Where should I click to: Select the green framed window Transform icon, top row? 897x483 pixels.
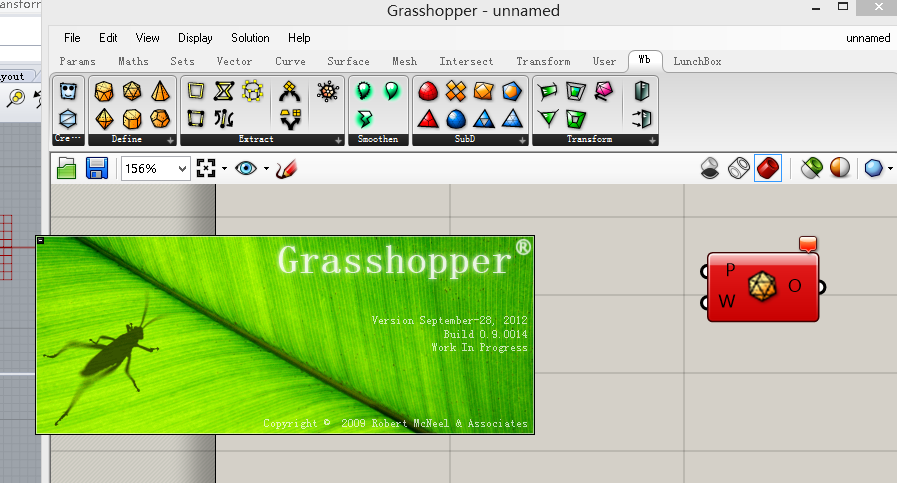pos(576,91)
